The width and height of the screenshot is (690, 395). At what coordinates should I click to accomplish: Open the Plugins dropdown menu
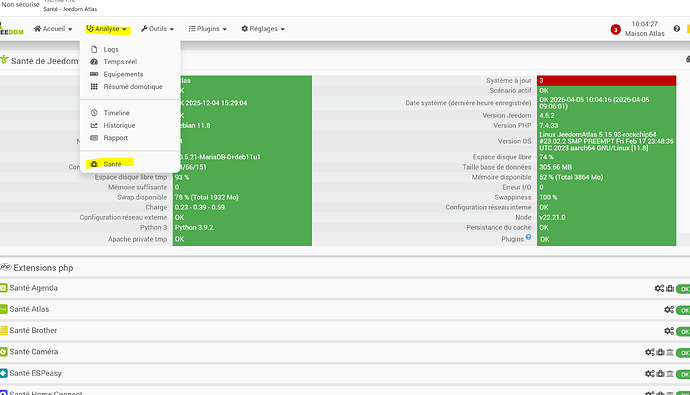coord(208,29)
